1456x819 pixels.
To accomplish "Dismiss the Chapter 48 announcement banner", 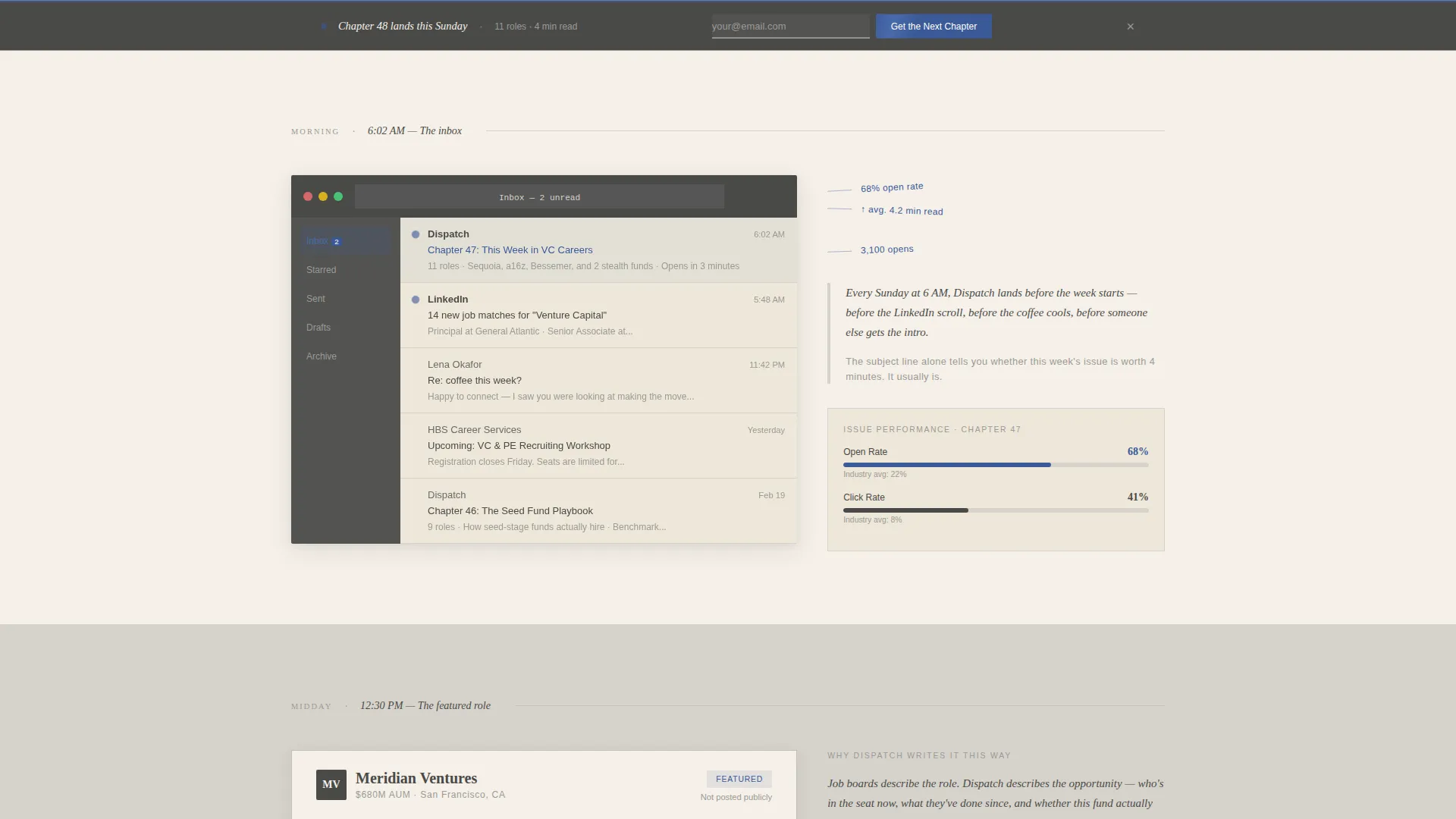I will click(x=1130, y=27).
